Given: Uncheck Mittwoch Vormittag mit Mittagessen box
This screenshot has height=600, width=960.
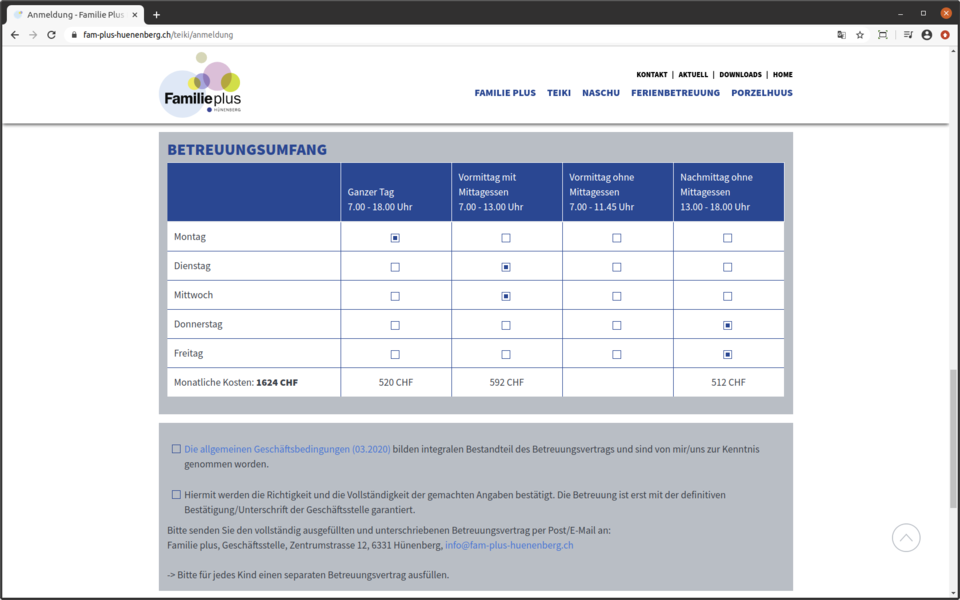Looking at the screenshot, I should pyautogui.click(x=506, y=296).
